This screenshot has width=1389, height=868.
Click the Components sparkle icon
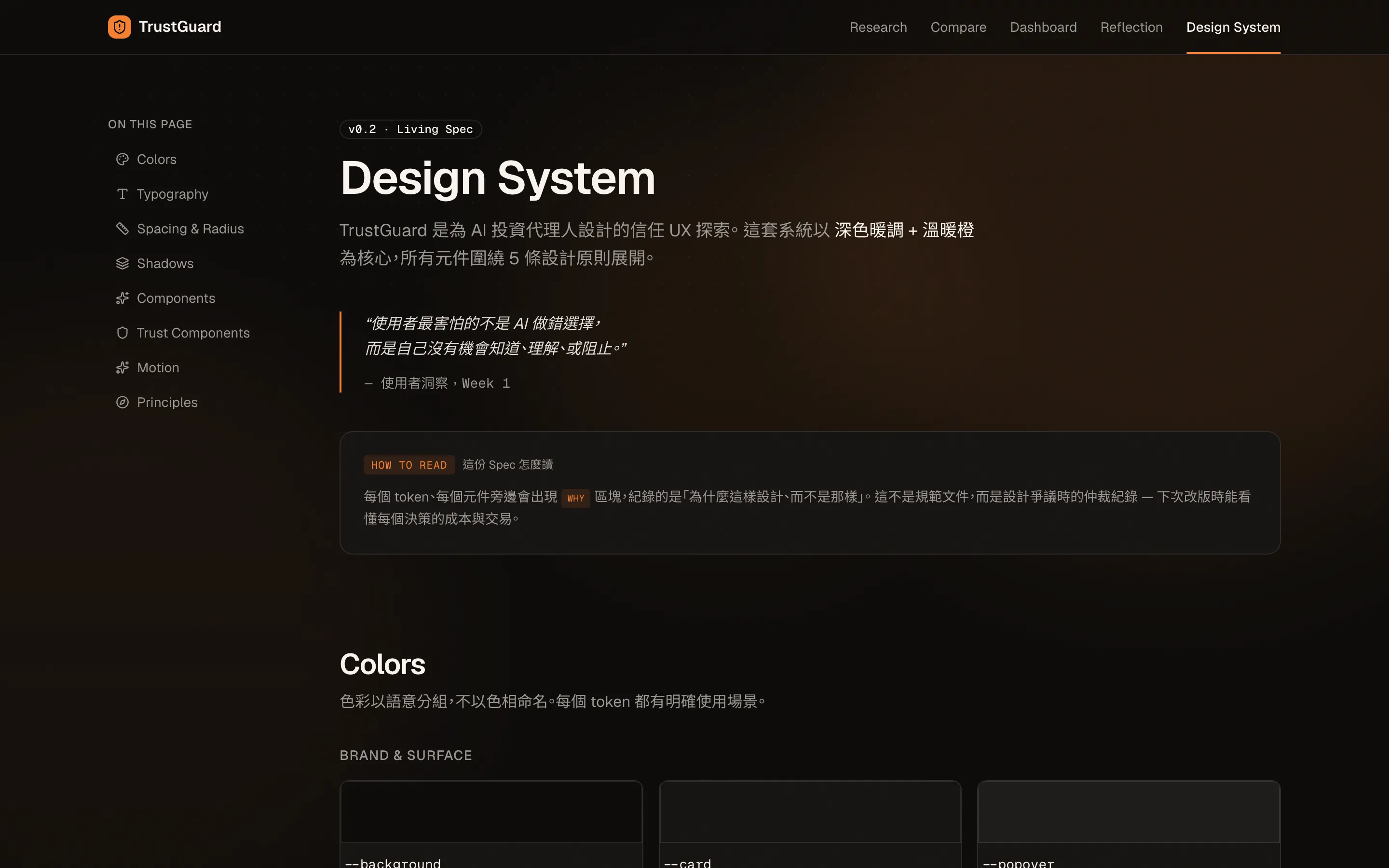coord(122,298)
